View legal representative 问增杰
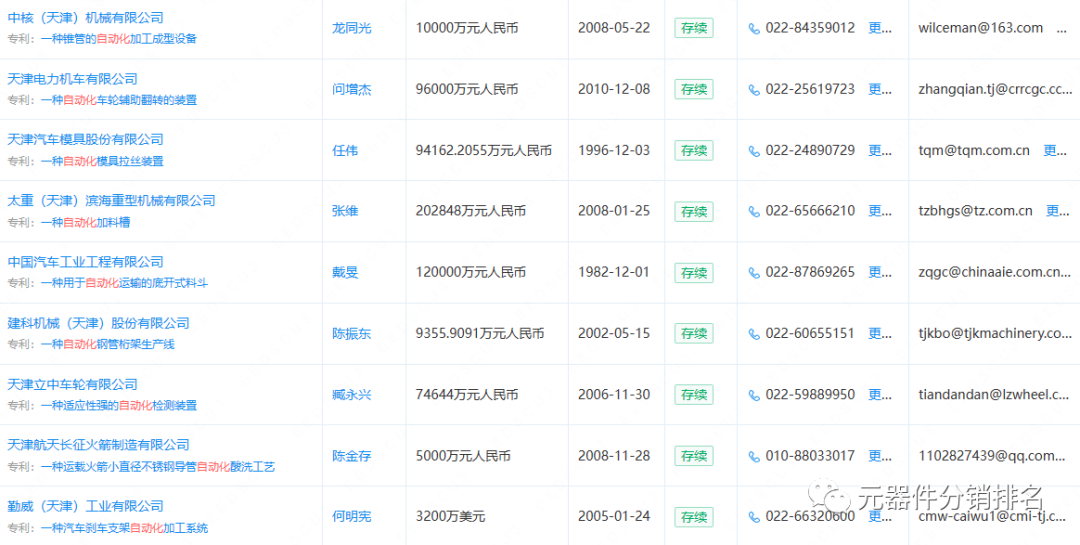 (352, 90)
